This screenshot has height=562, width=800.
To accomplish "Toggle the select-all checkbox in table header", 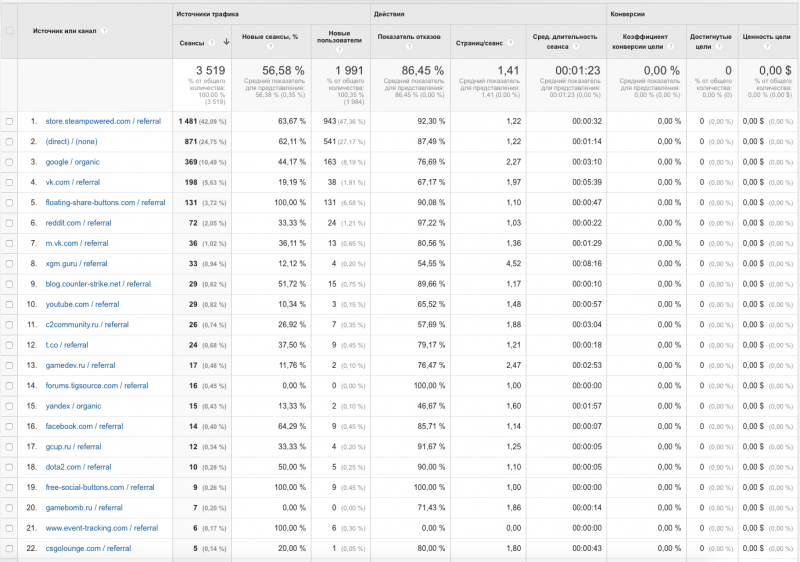I will pyautogui.click(x=10, y=30).
